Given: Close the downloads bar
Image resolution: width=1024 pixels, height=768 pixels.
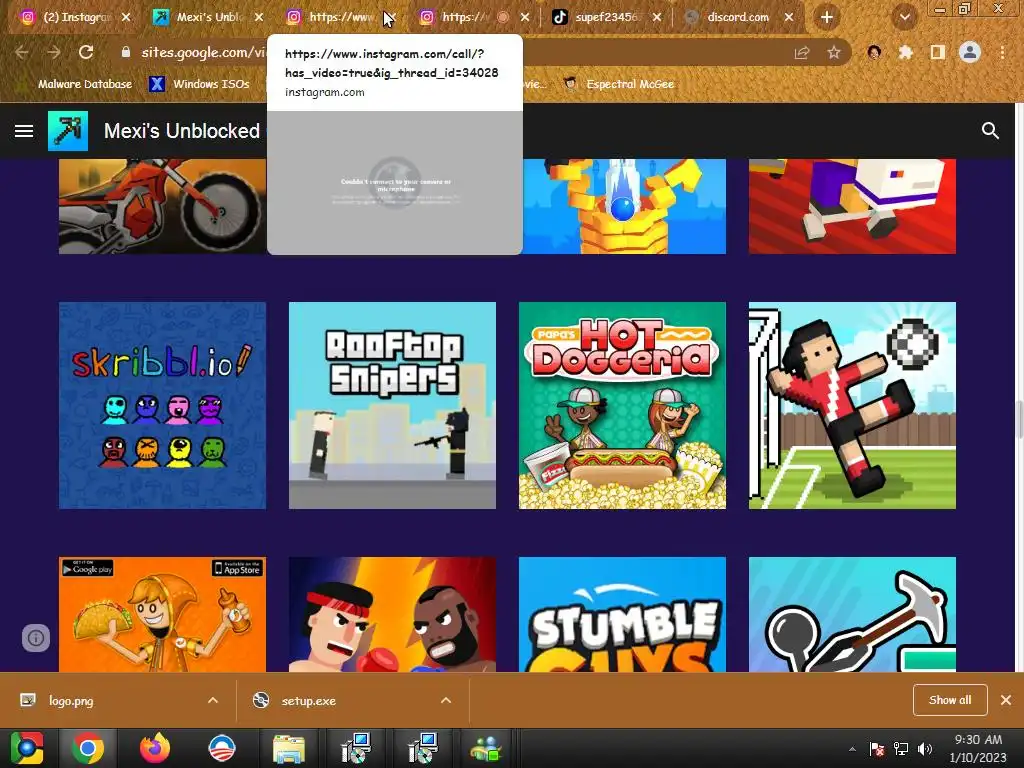Looking at the screenshot, I should [x=1006, y=700].
